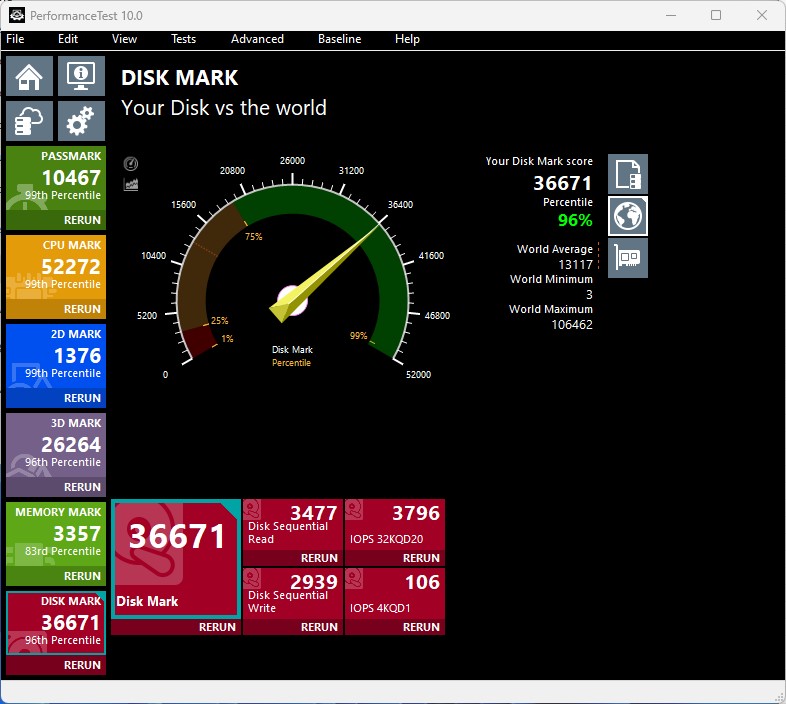Viewport: 786px width, 704px height.
Task: Rerun the CPU Mark test
Action: (82, 309)
